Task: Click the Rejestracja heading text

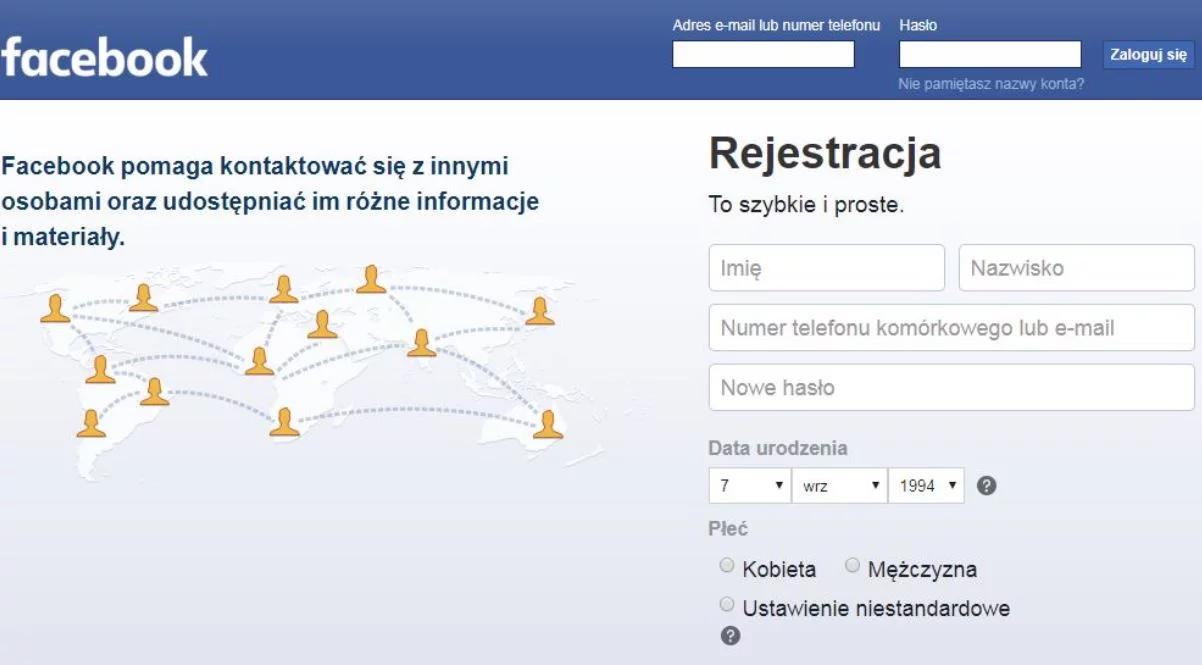Action: (x=825, y=154)
